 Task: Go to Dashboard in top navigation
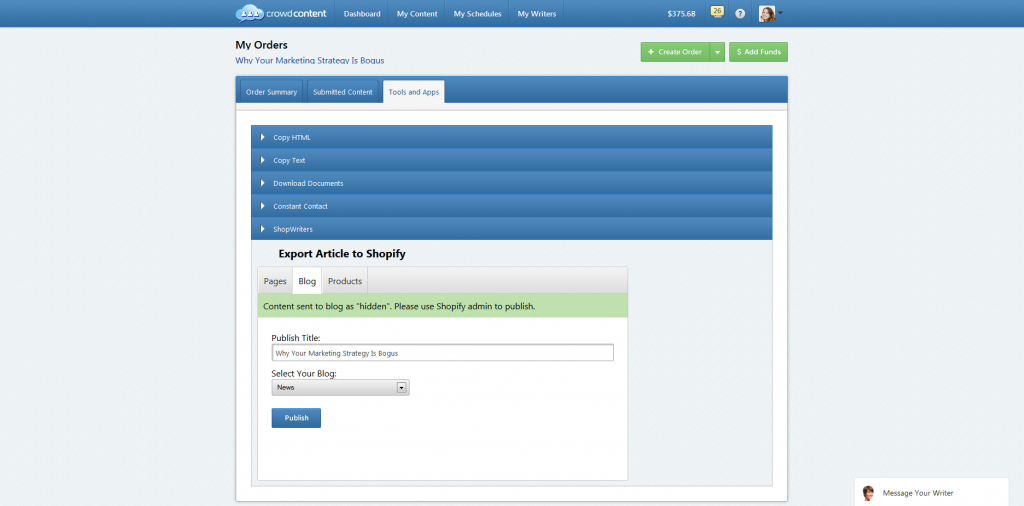pyautogui.click(x=362, y=14)
